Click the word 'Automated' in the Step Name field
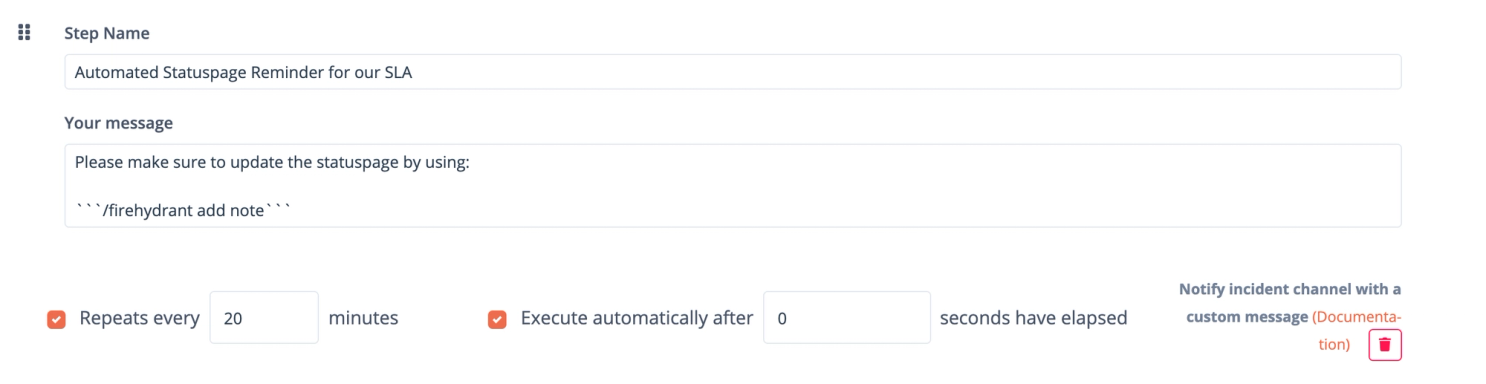 [x=114, y=72]
